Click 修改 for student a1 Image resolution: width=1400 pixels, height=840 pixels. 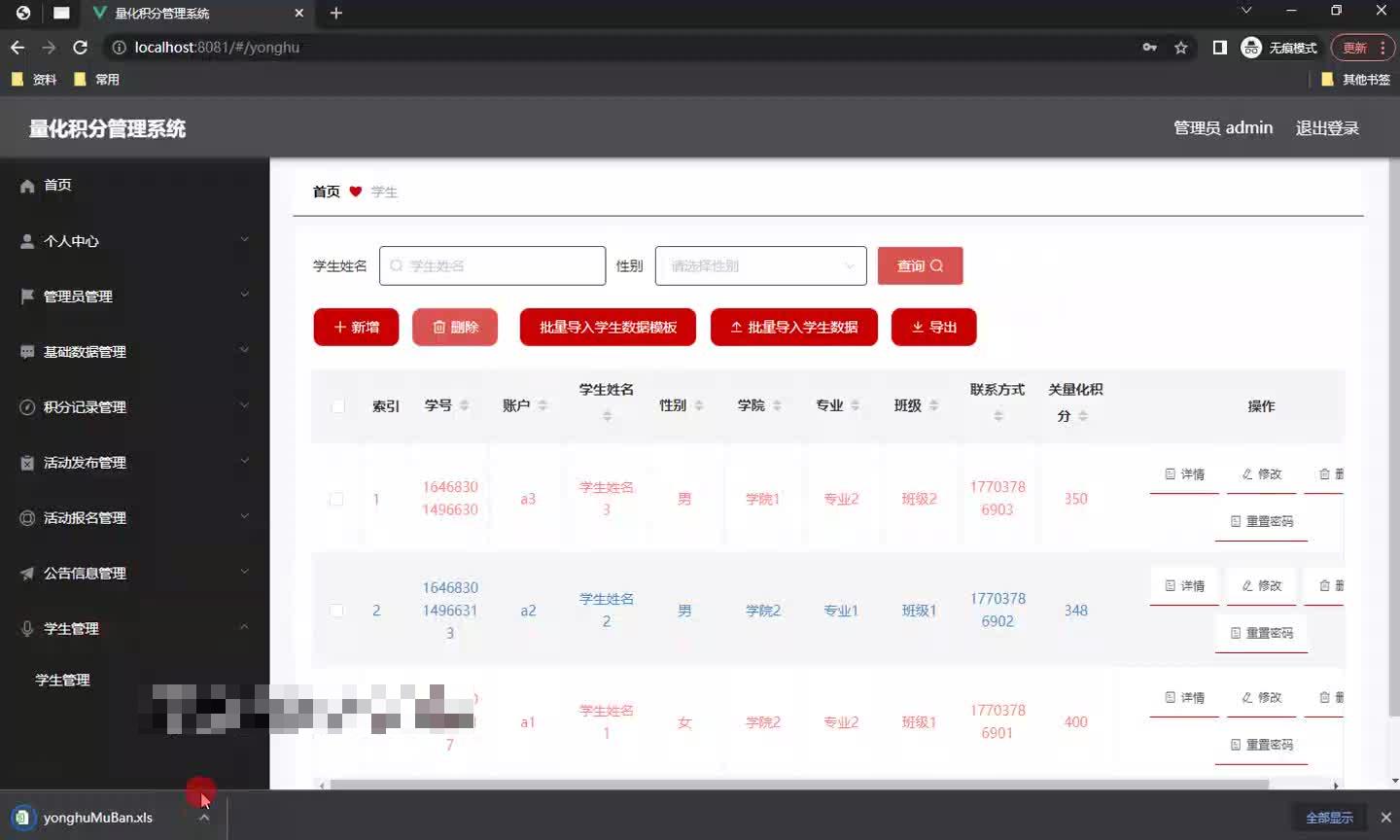click(x=1262, y=698)
